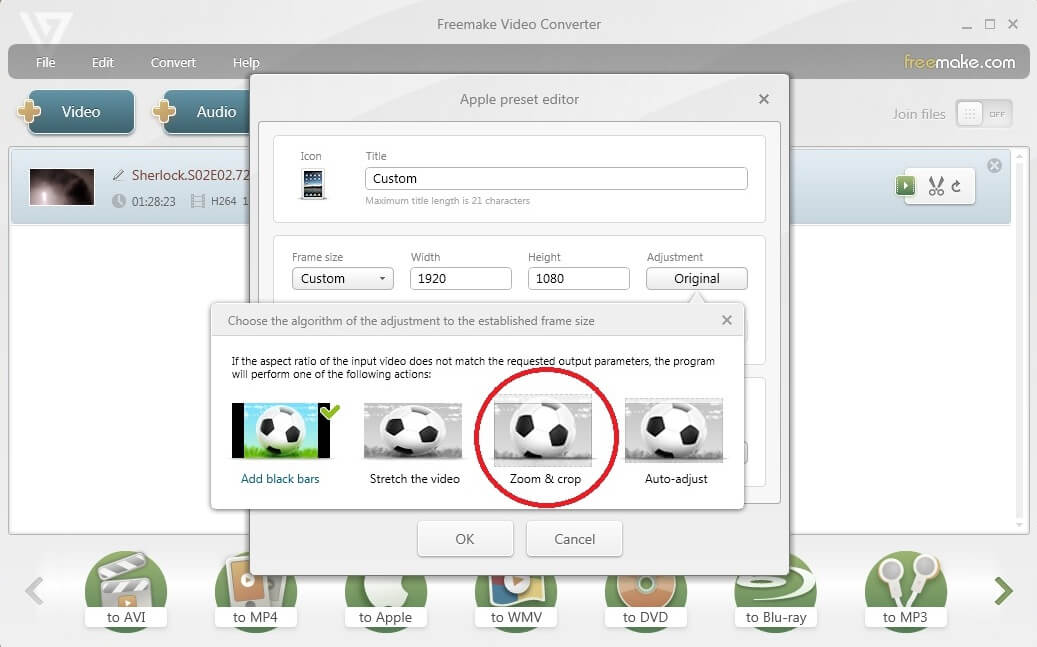This screenshot has height=647, width=1037.
Task: Open the Frame size dropdown
Action: pyautogui.click(x=343, y=279)
